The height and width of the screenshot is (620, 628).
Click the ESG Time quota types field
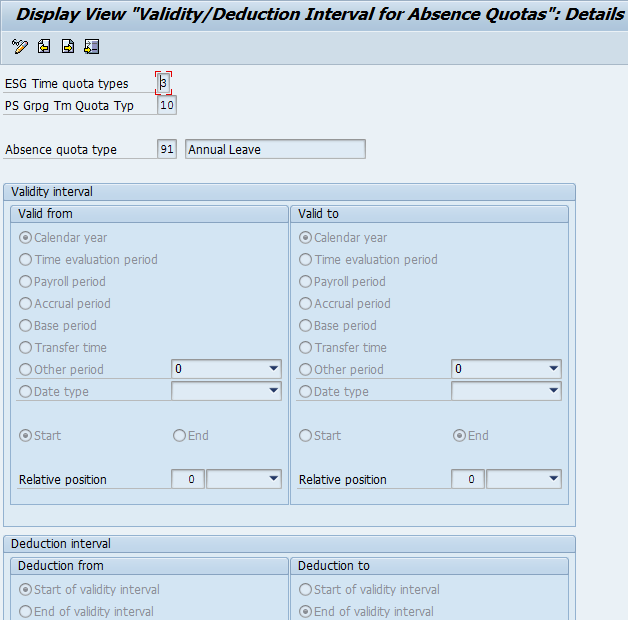(164, 84)
